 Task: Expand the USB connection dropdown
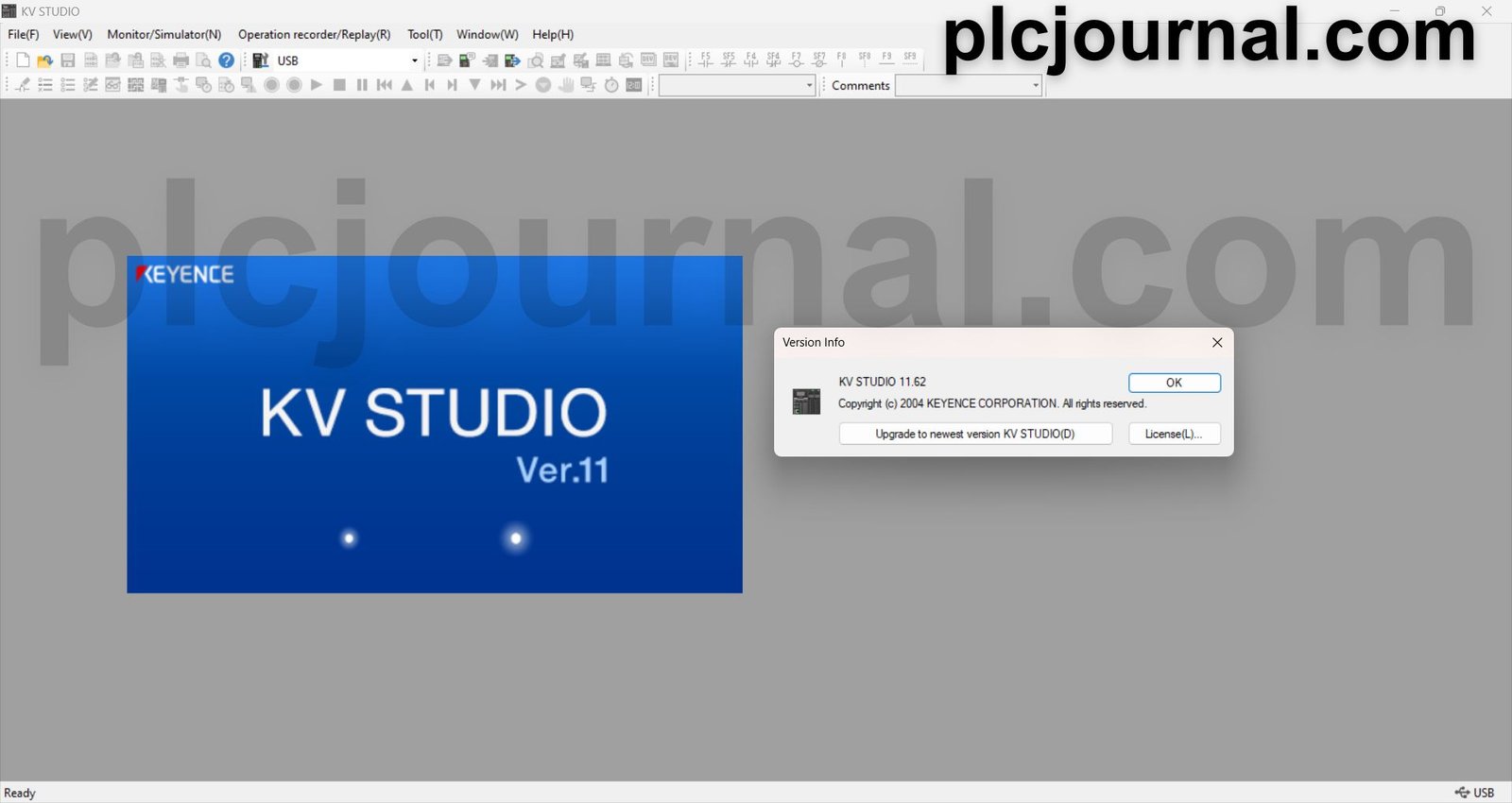pyautogui.click(x=414, y=60)
